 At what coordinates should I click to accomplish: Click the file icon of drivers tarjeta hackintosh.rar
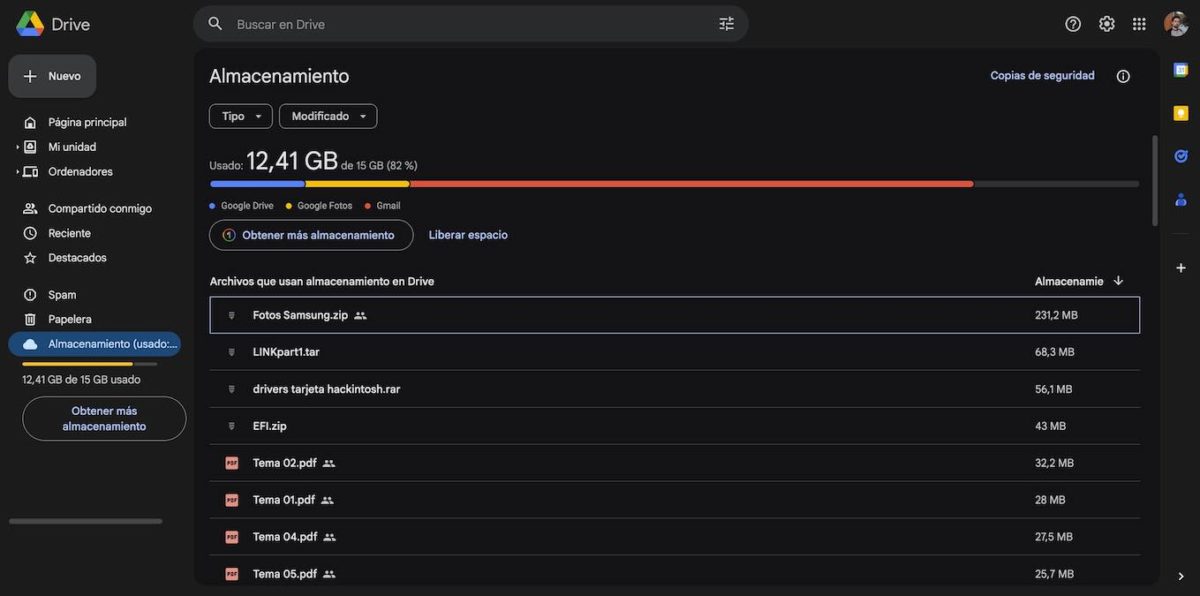point(232,389)
